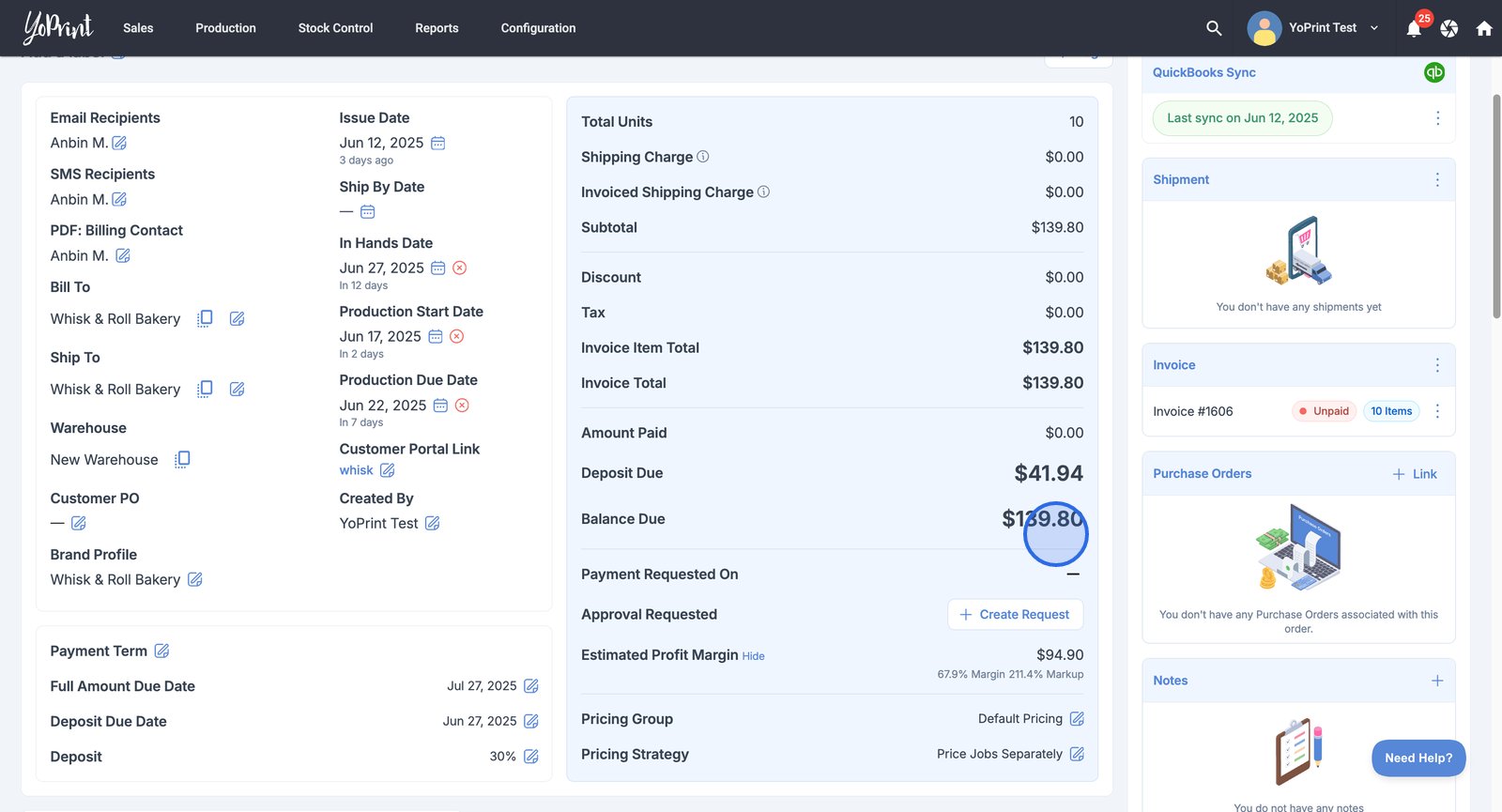
Task: Open the search magnifier in top bar
Action: tap(1214, 28)
